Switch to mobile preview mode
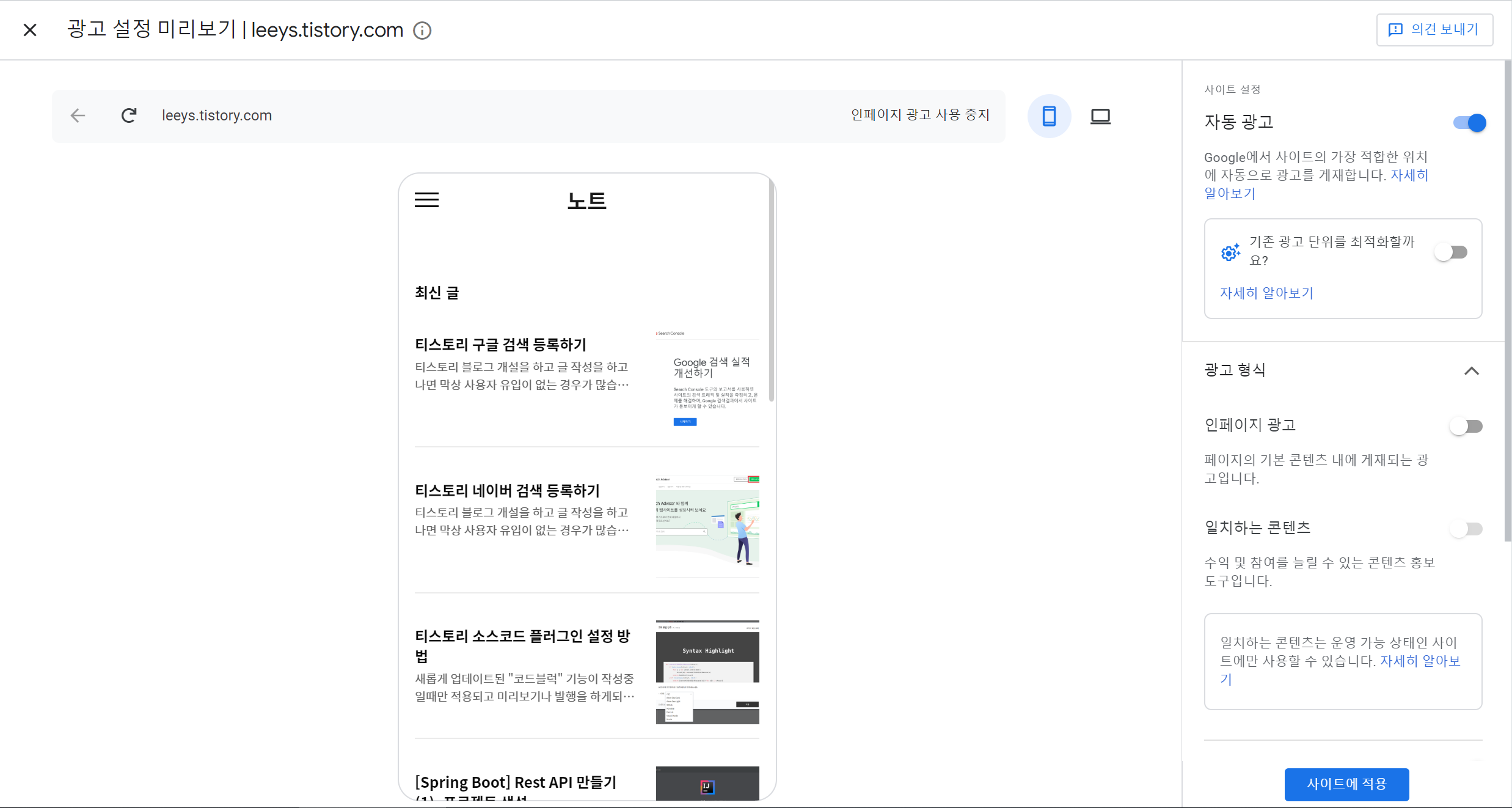The height and width of the screenshot is (808, 1512). tap(1049, 116)
